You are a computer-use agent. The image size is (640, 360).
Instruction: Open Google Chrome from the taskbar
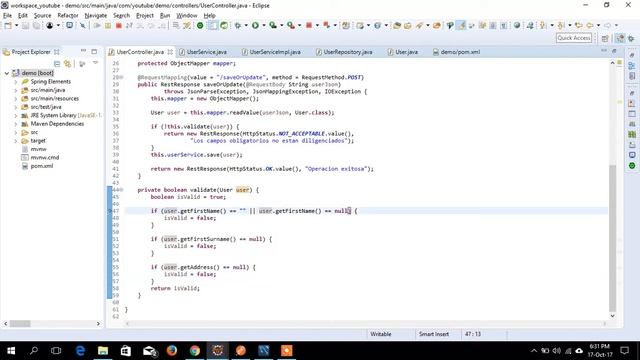195,351
